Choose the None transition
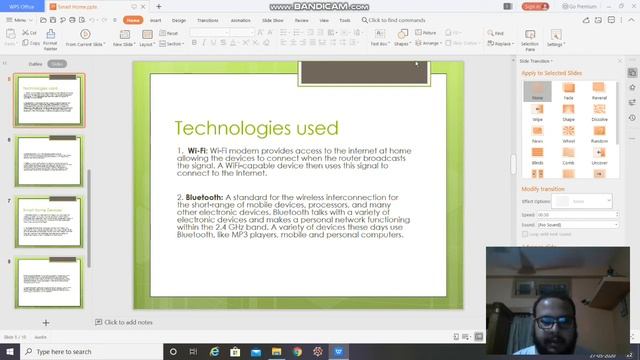This screenshot has height=360, width=640. click(537, 91)
